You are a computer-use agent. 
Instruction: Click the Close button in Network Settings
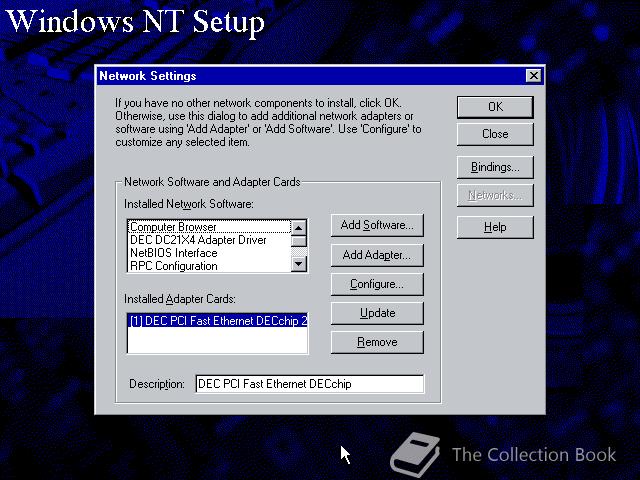pos(495,134)
